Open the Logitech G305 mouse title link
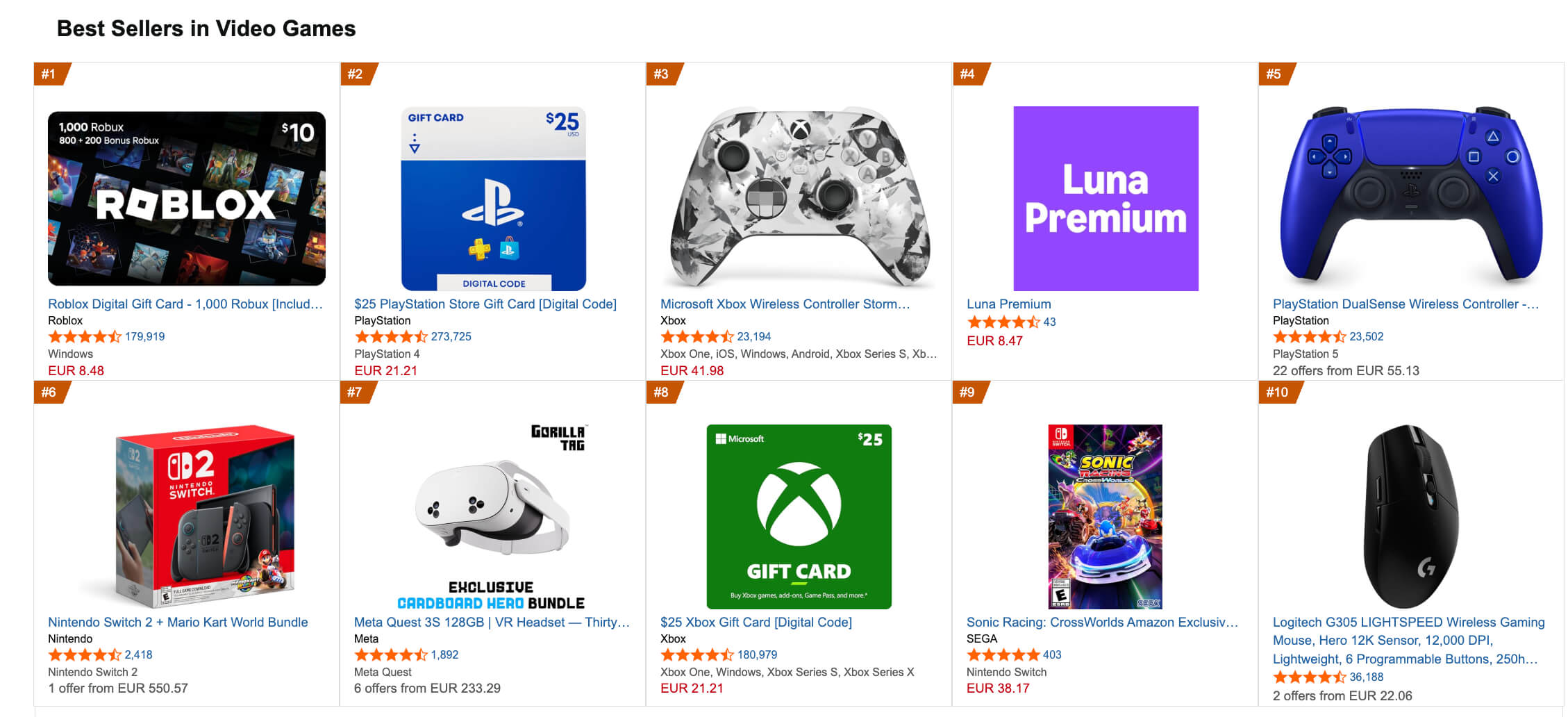The image size is (1568, 717). [x=1408, y=641]
